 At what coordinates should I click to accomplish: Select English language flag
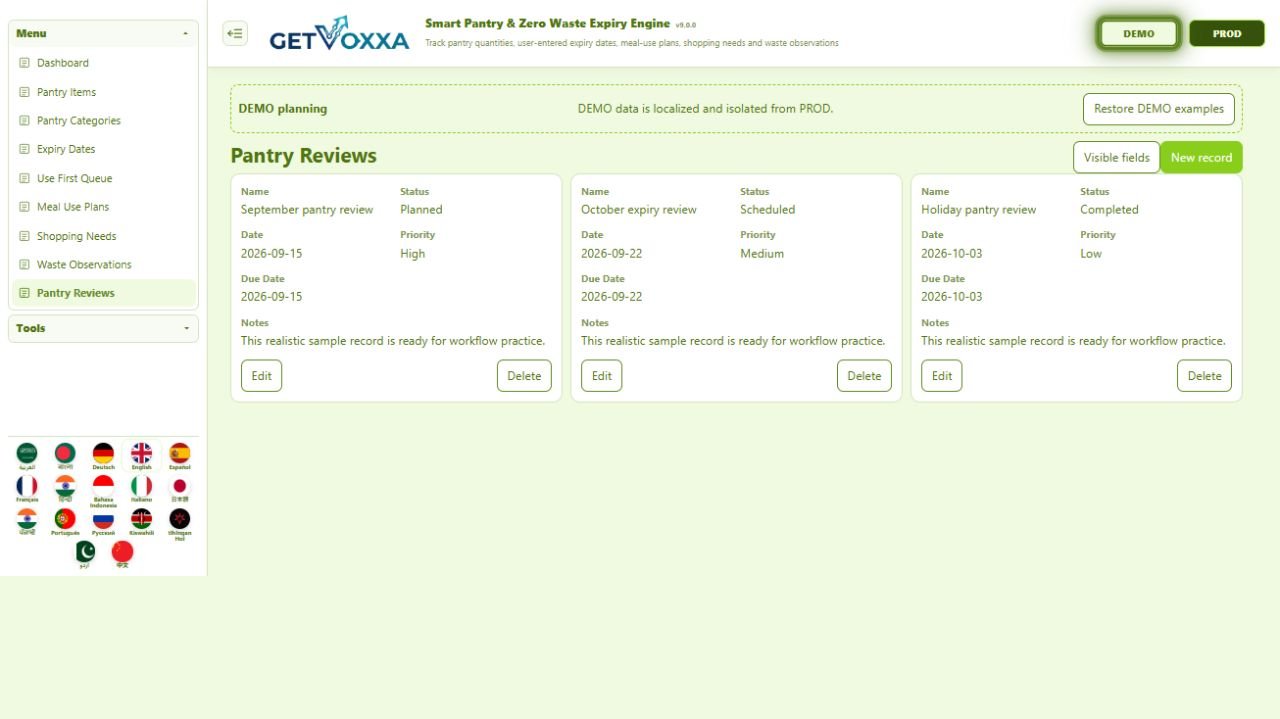click(x=141, y=453)
